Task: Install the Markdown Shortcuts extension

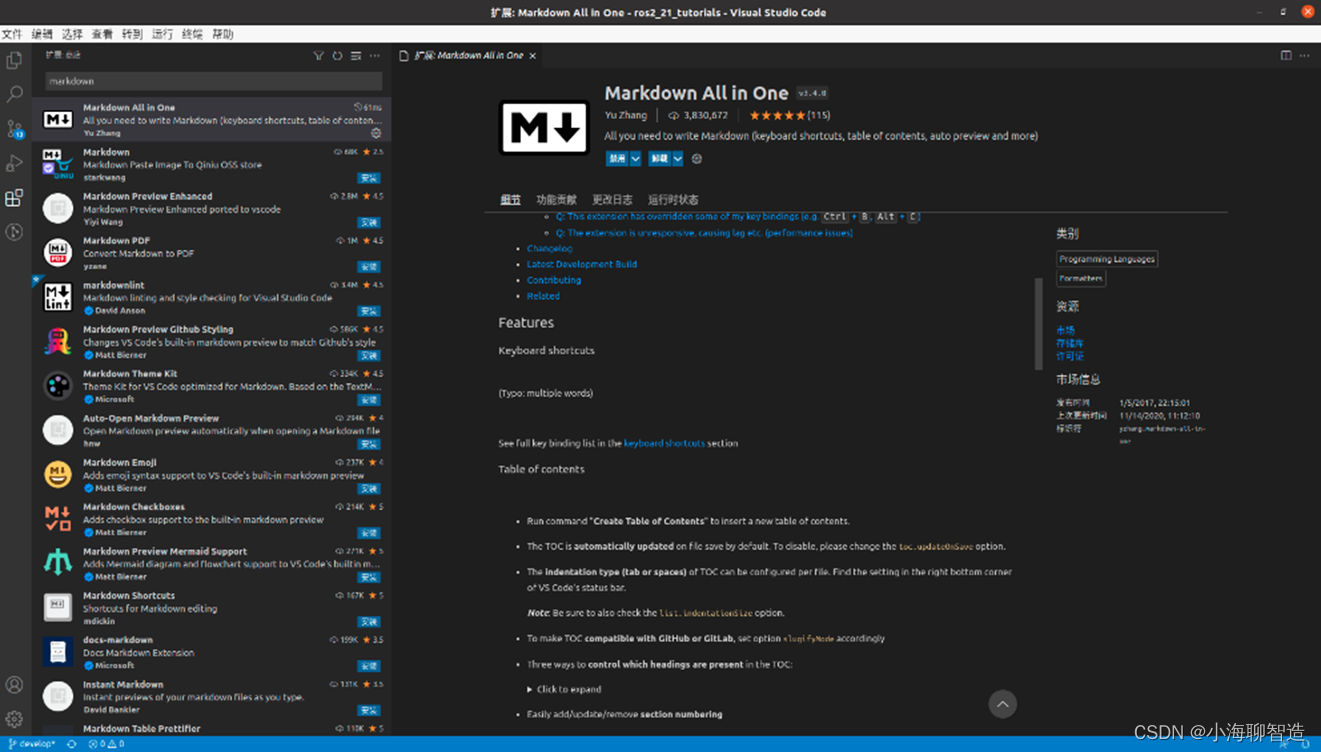Action: coord(369,622)
